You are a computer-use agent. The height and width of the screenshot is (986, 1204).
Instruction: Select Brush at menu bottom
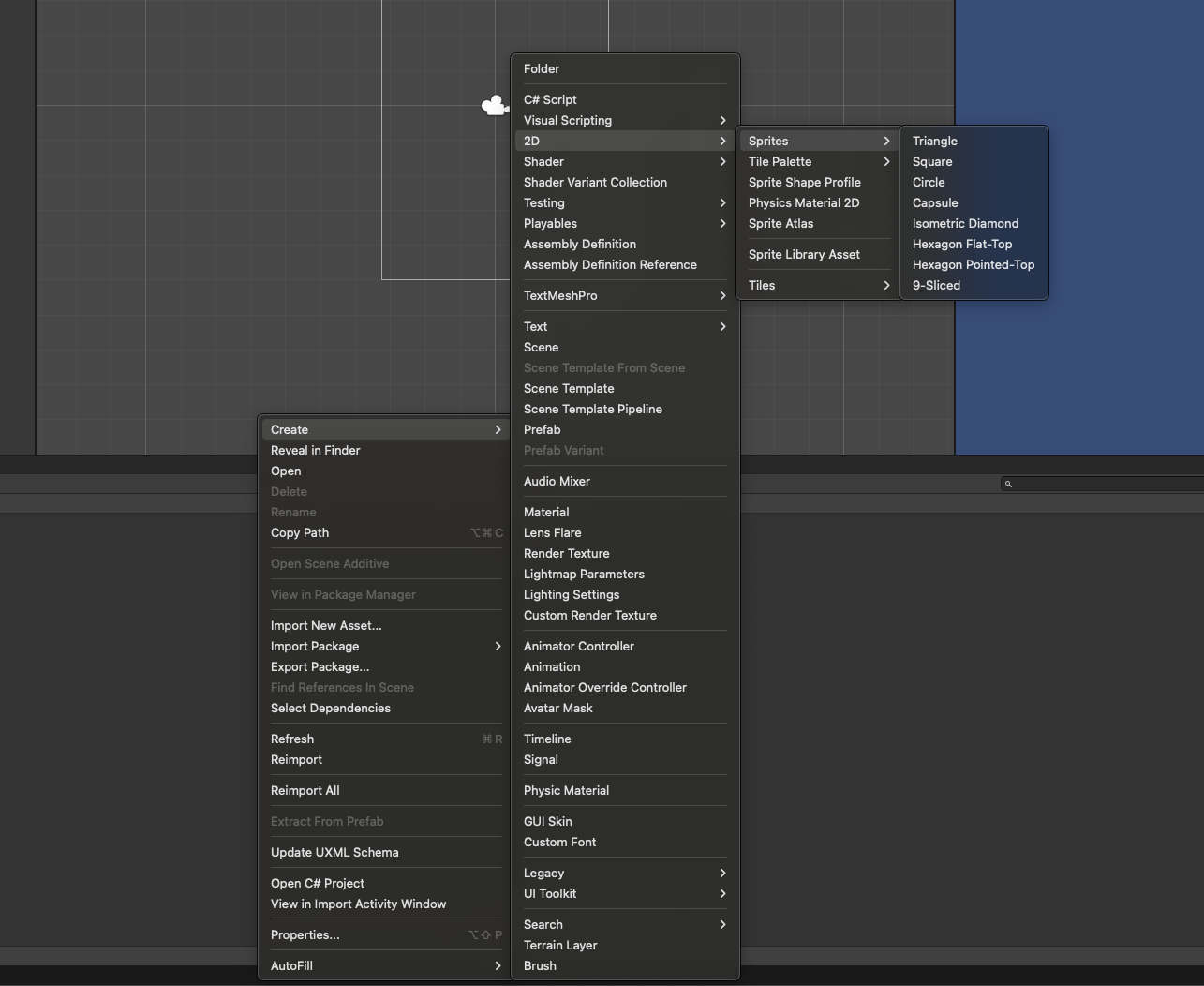tap(625, 965)
